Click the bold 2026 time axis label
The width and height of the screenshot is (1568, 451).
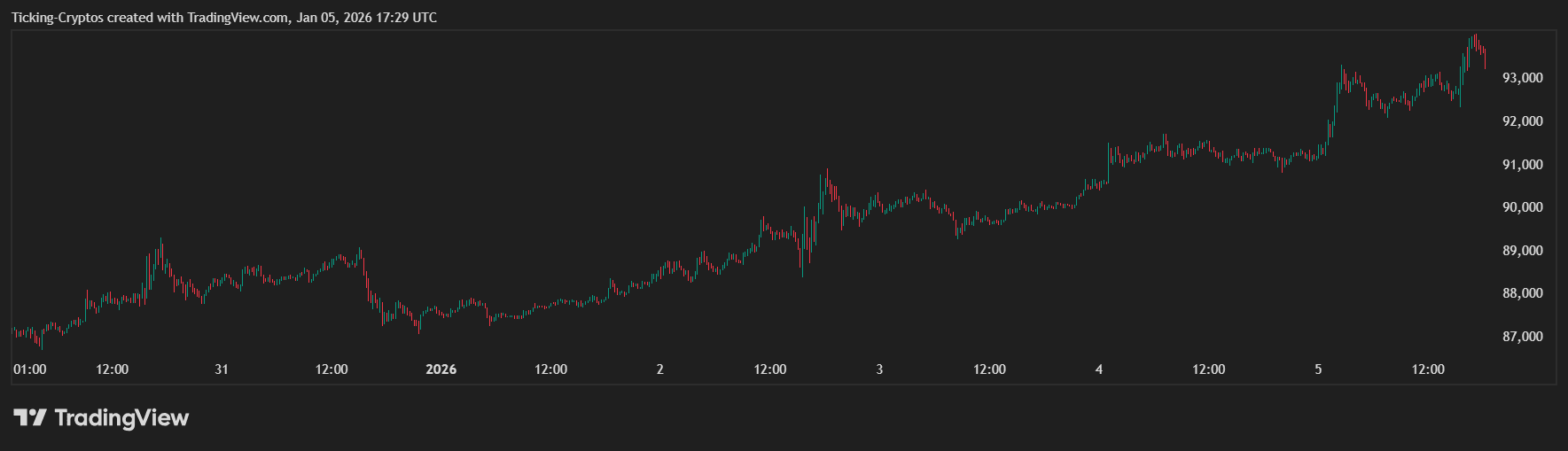pos(441,369)
